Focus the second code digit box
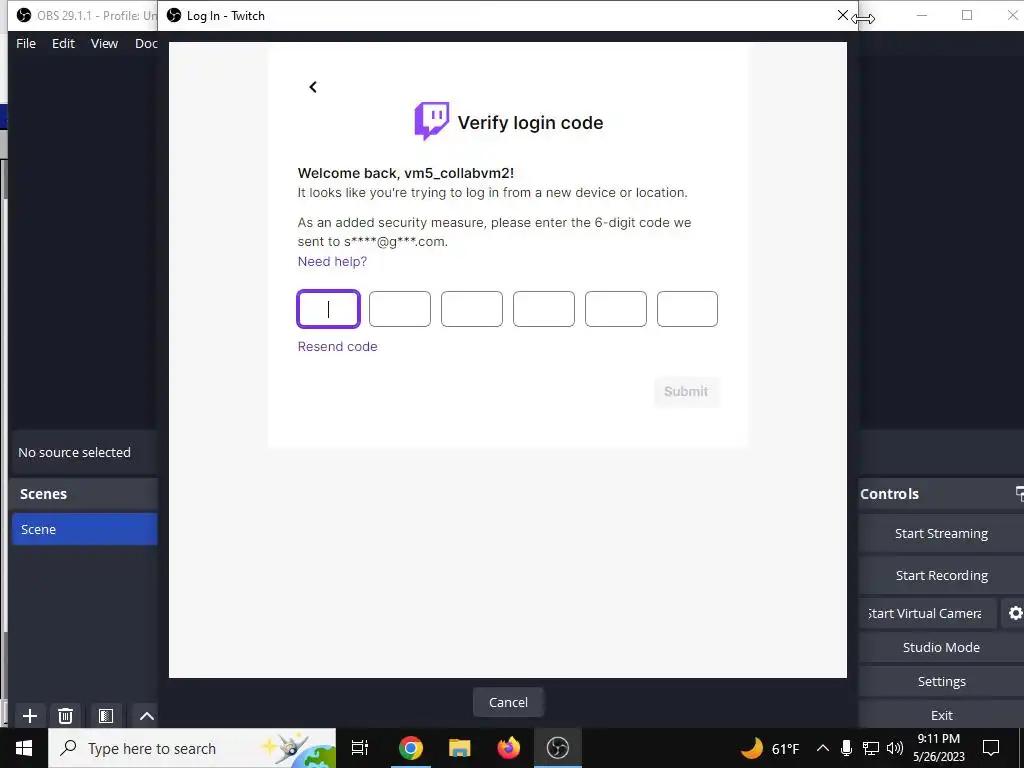 click(400, 309)
